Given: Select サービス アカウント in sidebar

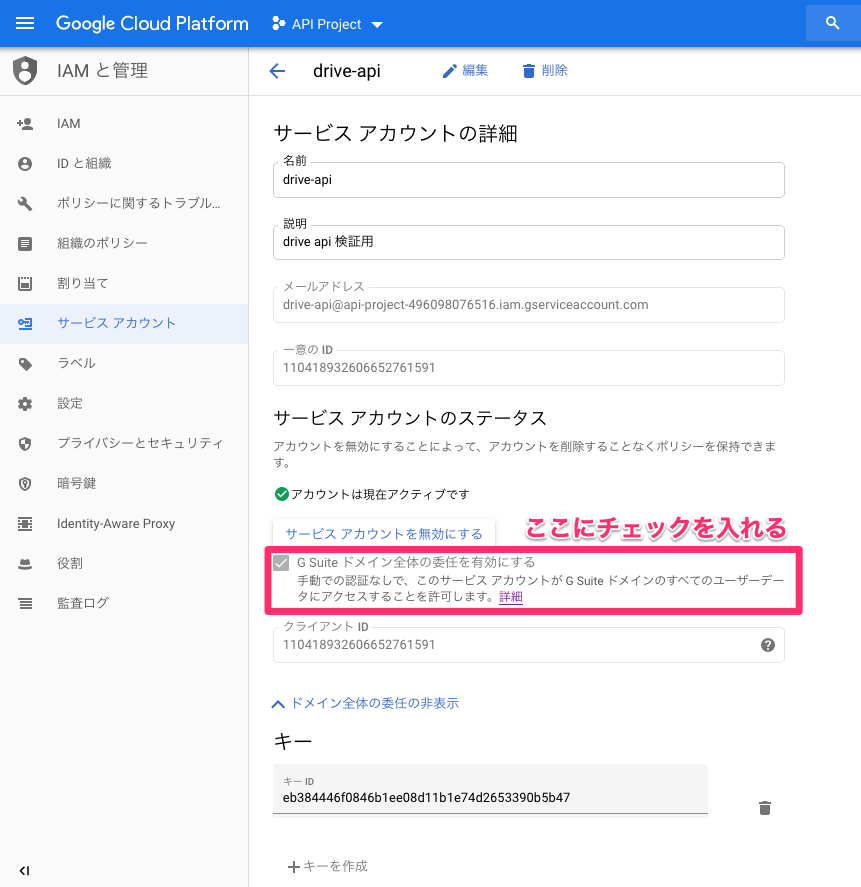Looking at the screenshot, I should [x=124, y=324].
